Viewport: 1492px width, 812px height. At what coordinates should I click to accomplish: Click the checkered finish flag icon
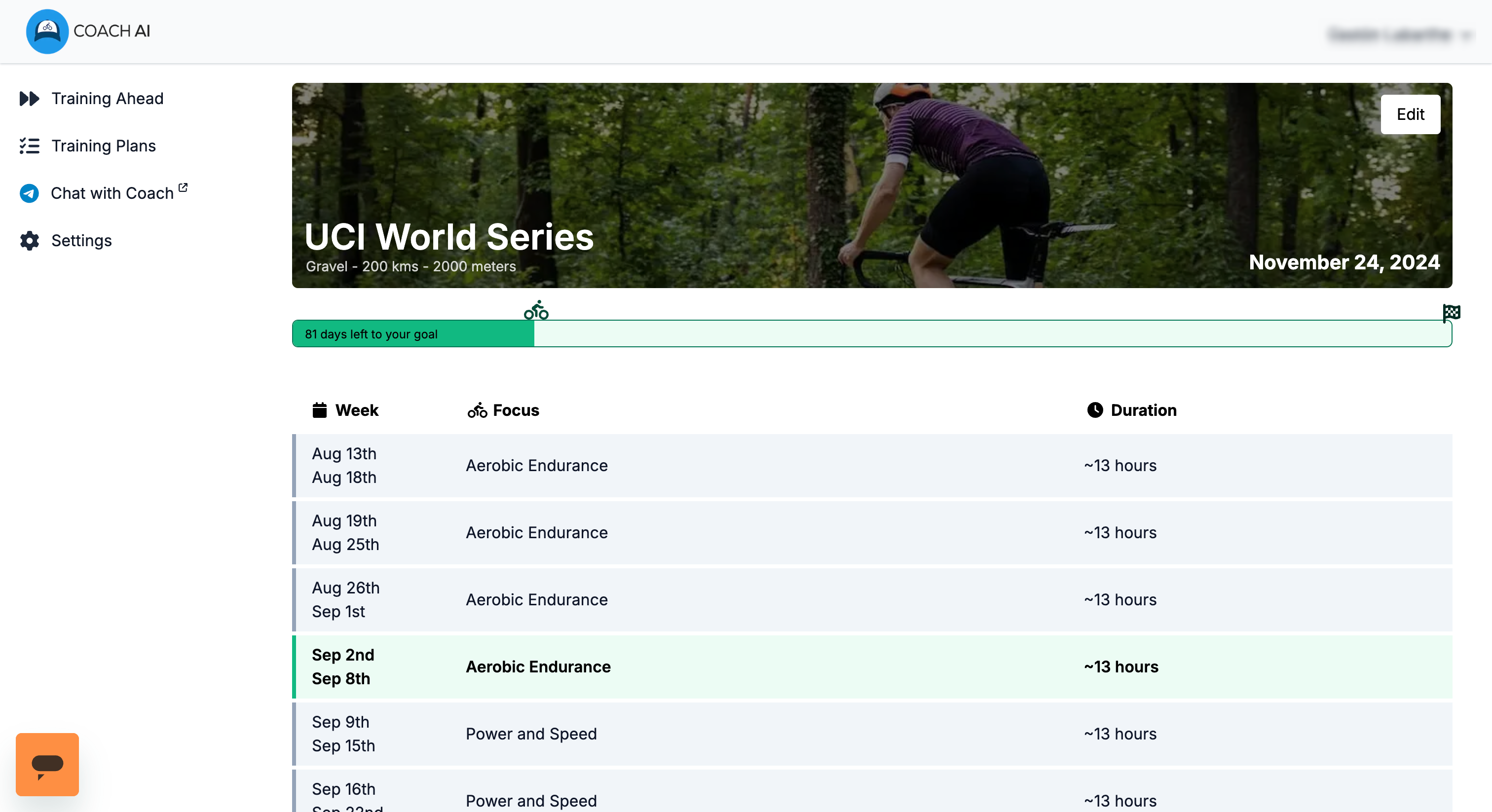(x=1451, y=313)
